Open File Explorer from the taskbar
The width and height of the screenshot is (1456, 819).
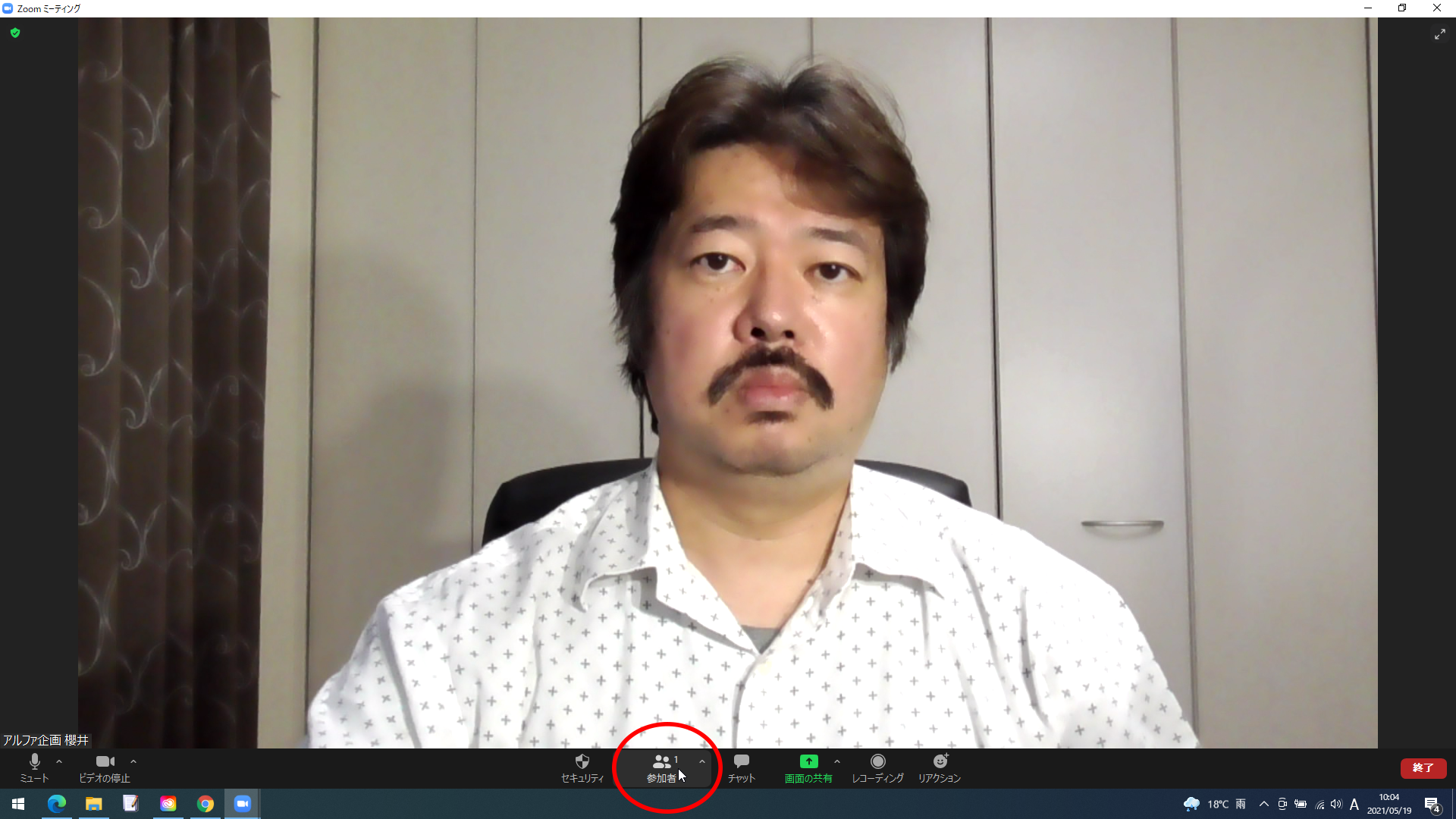94,804
